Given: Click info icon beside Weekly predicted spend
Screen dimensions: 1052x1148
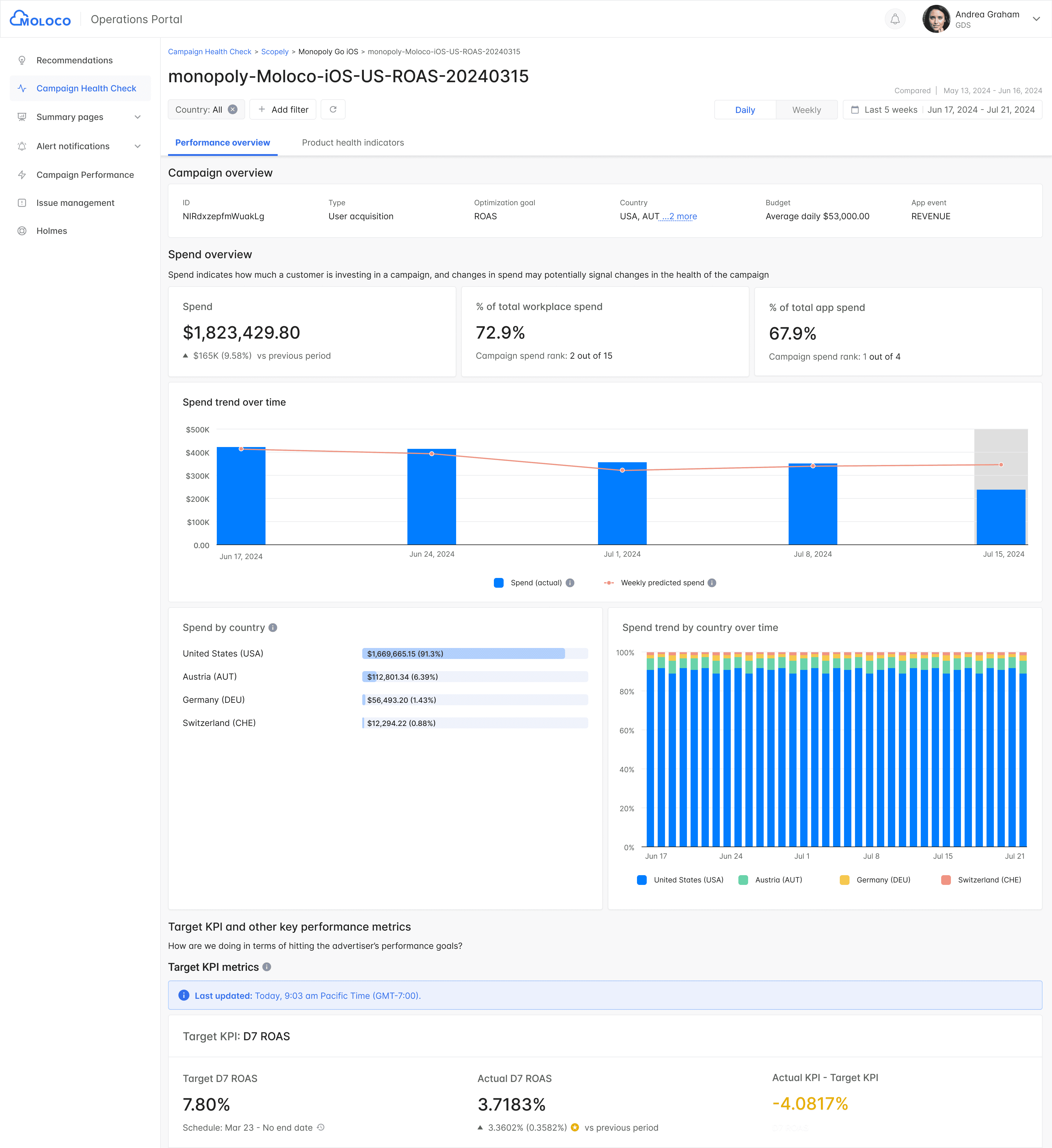Looking at the screenshot, I should pyautogui.click(x=712, y=583).
